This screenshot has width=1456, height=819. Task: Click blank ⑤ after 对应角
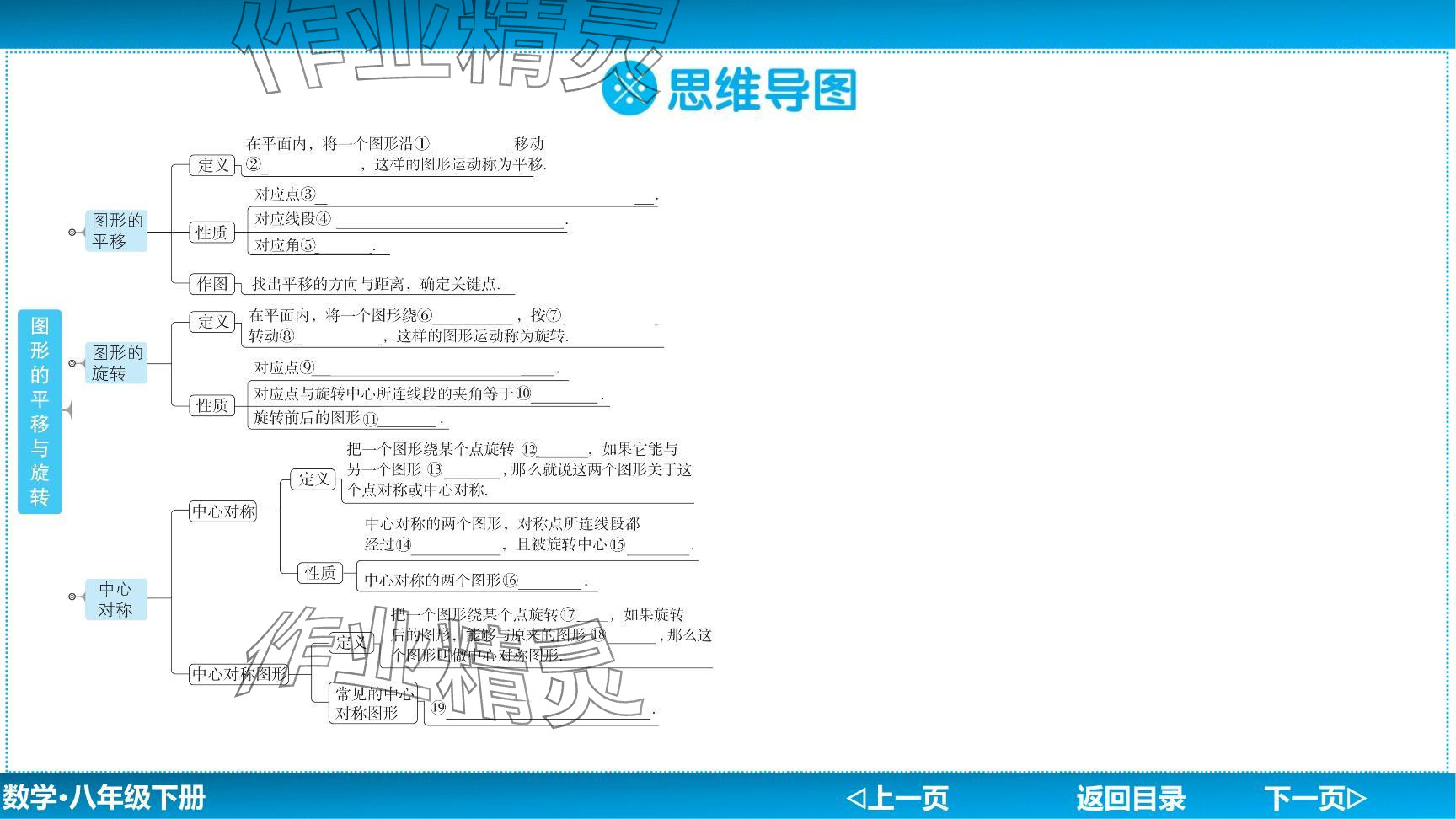point(345,246)
